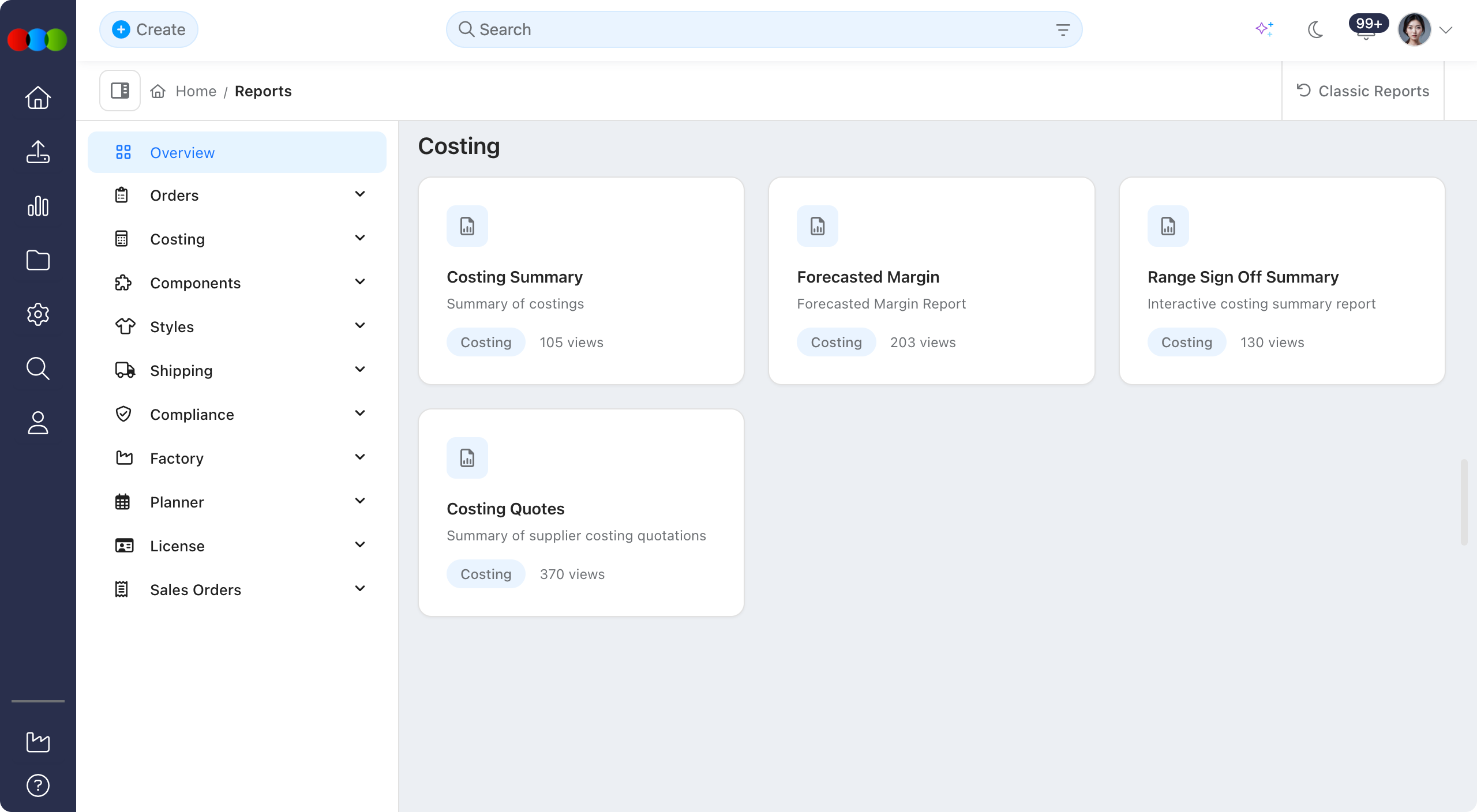Click the vertical scrollbar on the right edge

(x=1464, y=502)
